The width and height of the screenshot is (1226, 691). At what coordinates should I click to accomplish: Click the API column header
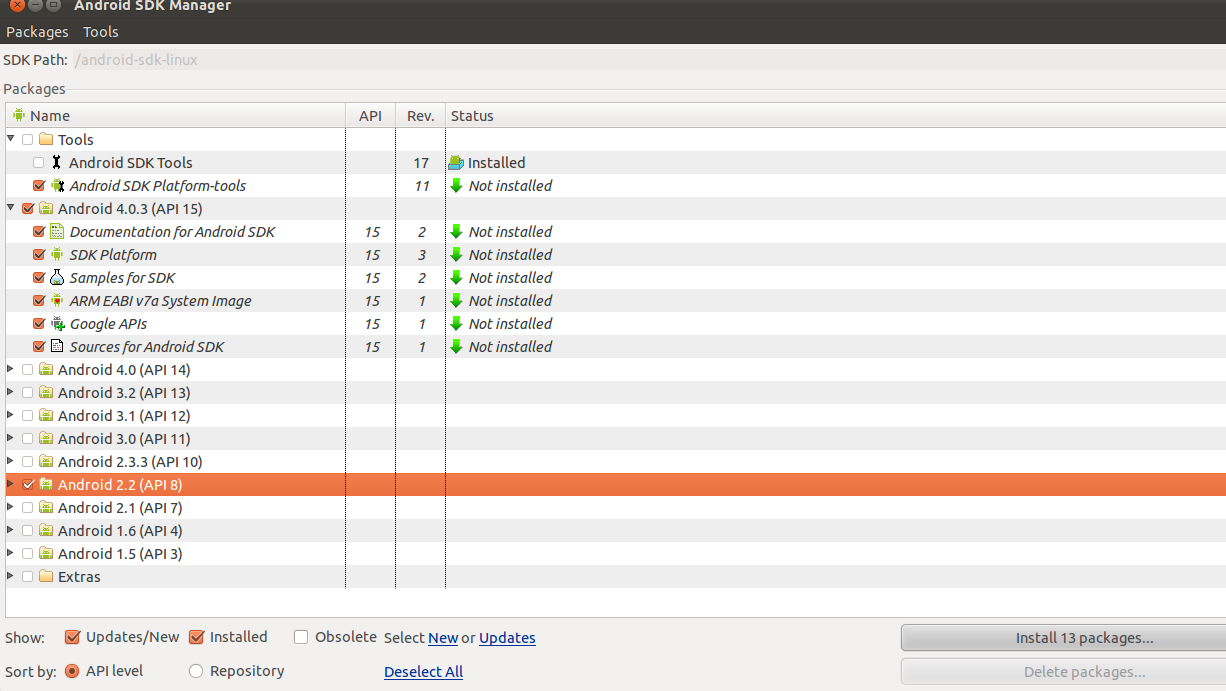coord(370,116)
